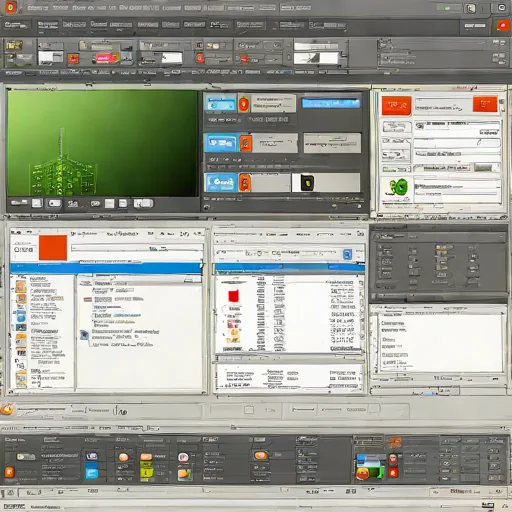
Task: Select the green tower preview image
Action: point(102,143)
